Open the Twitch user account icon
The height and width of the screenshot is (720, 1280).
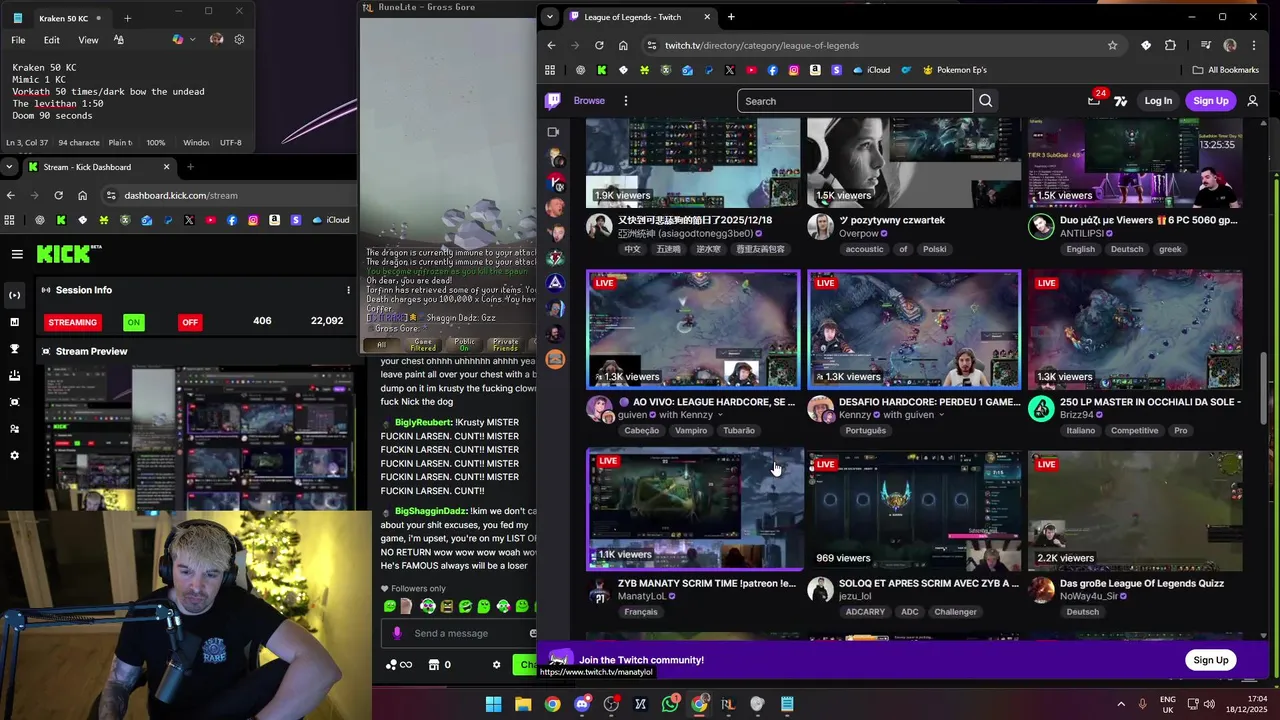(x=1253, y=101)
